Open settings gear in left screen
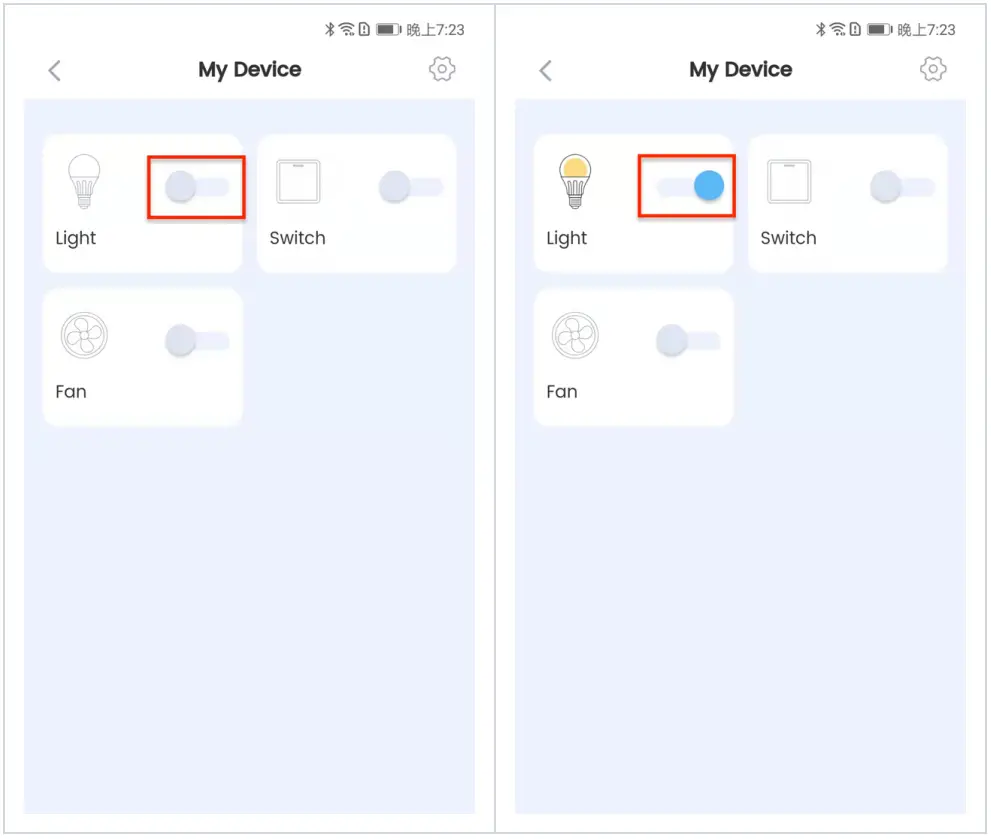The image size is (991, 839). click(x=442, y=69)
